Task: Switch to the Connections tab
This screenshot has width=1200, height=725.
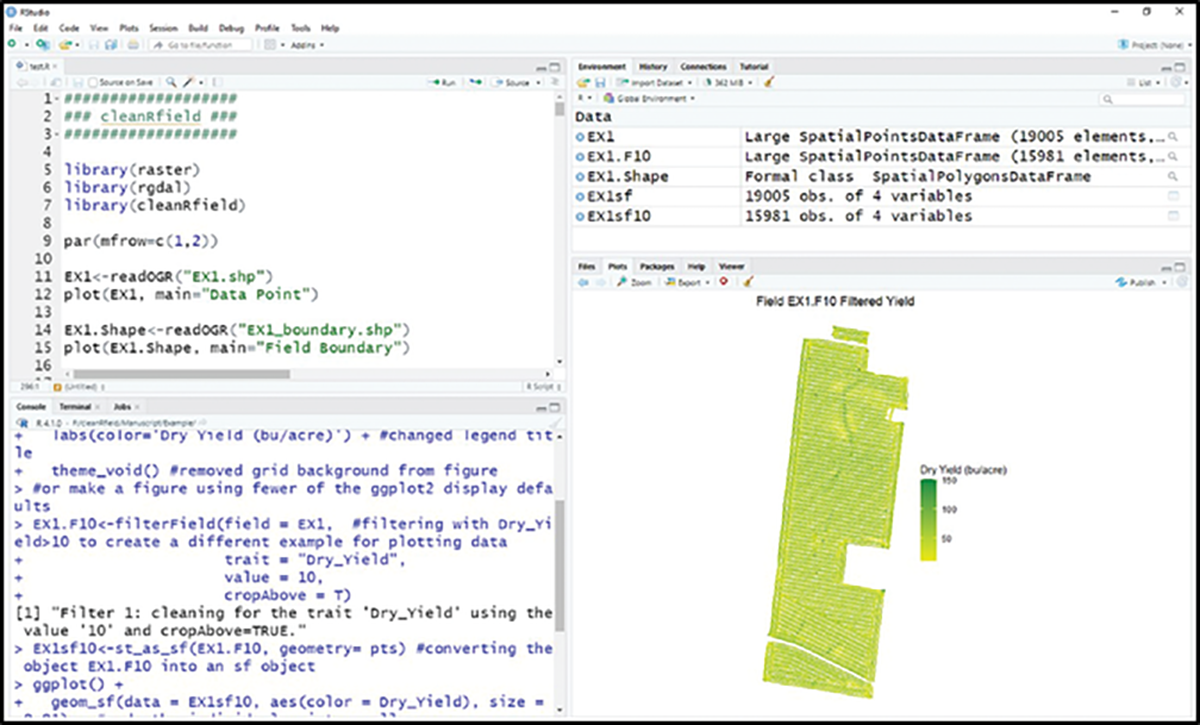Action: 703,67
